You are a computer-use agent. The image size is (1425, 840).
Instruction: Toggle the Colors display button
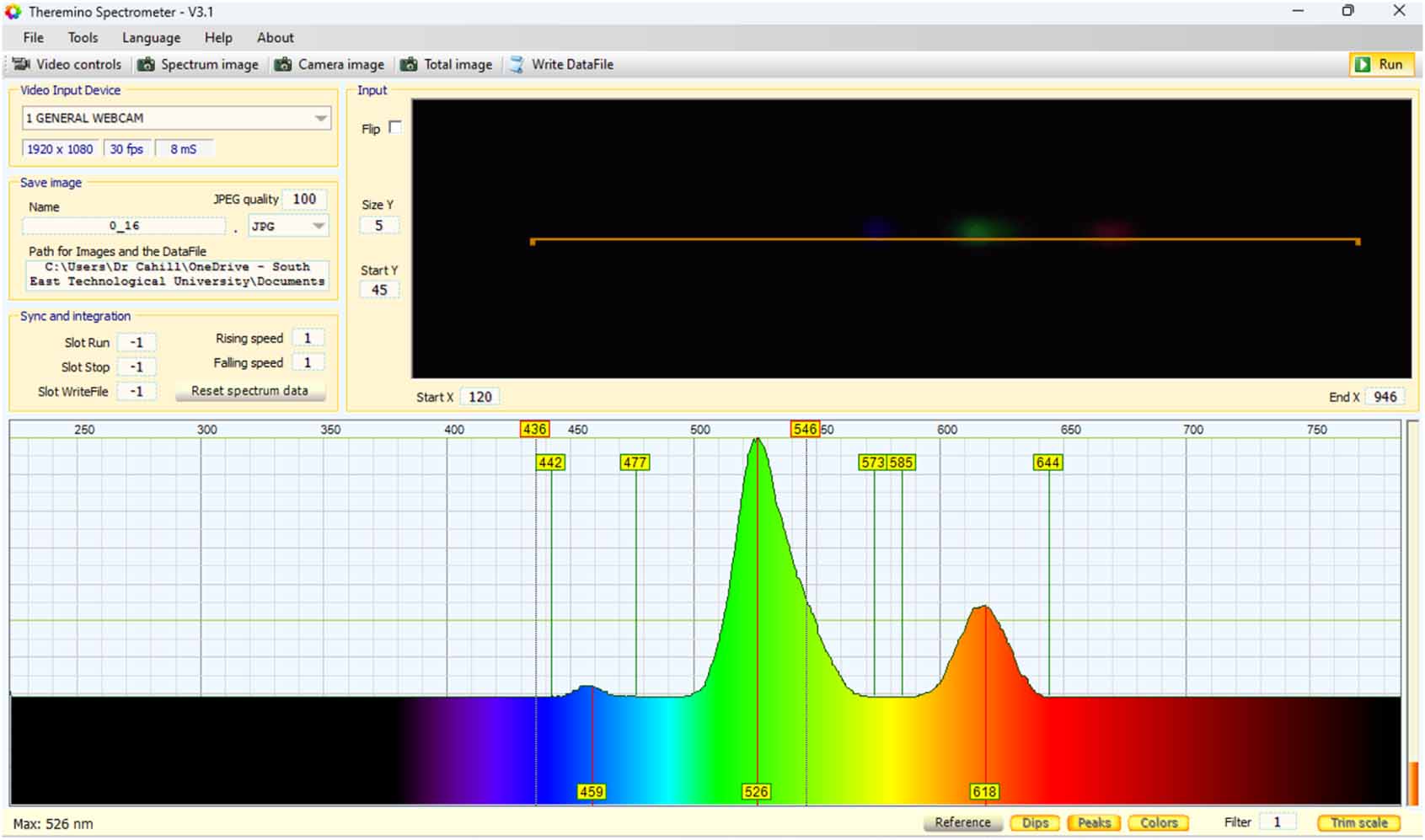click(1159, 822)
